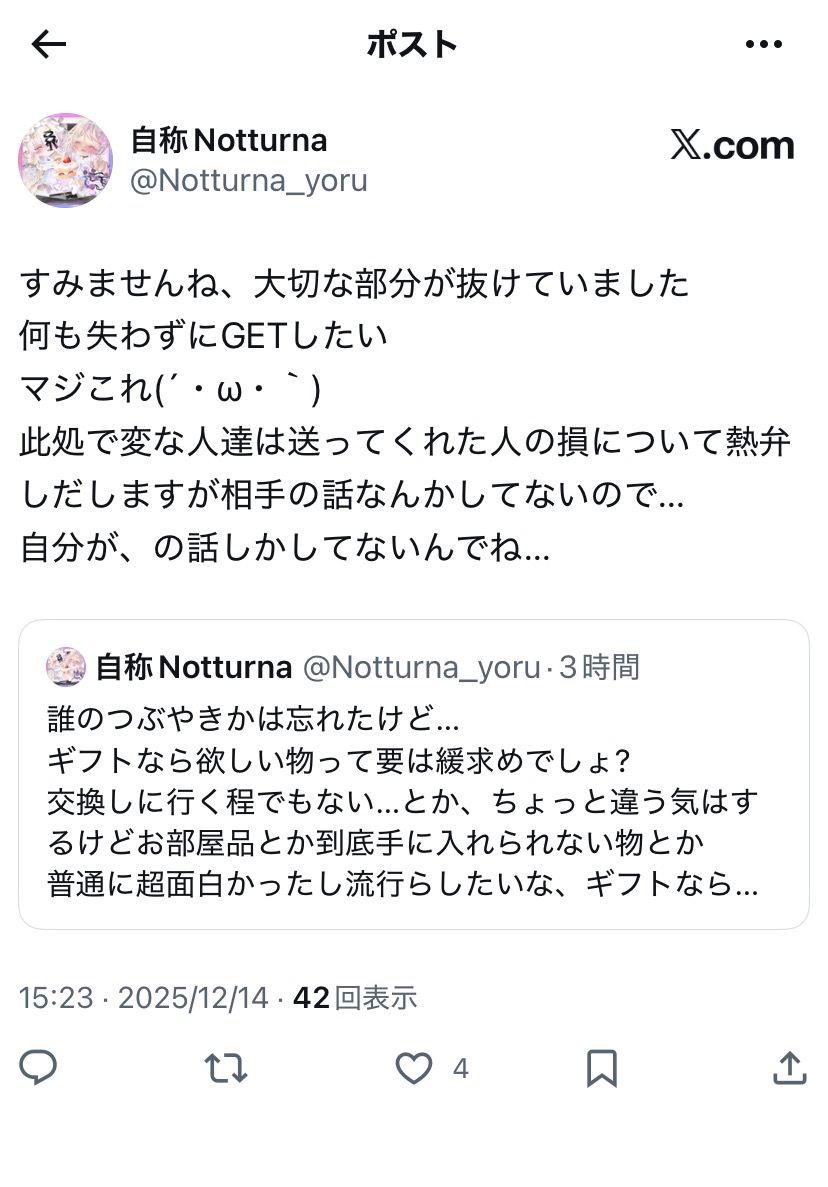Viewport: 828px width, 1187px height.
Task: Open the author's profile avatar
Action: (x=65, y=160)
